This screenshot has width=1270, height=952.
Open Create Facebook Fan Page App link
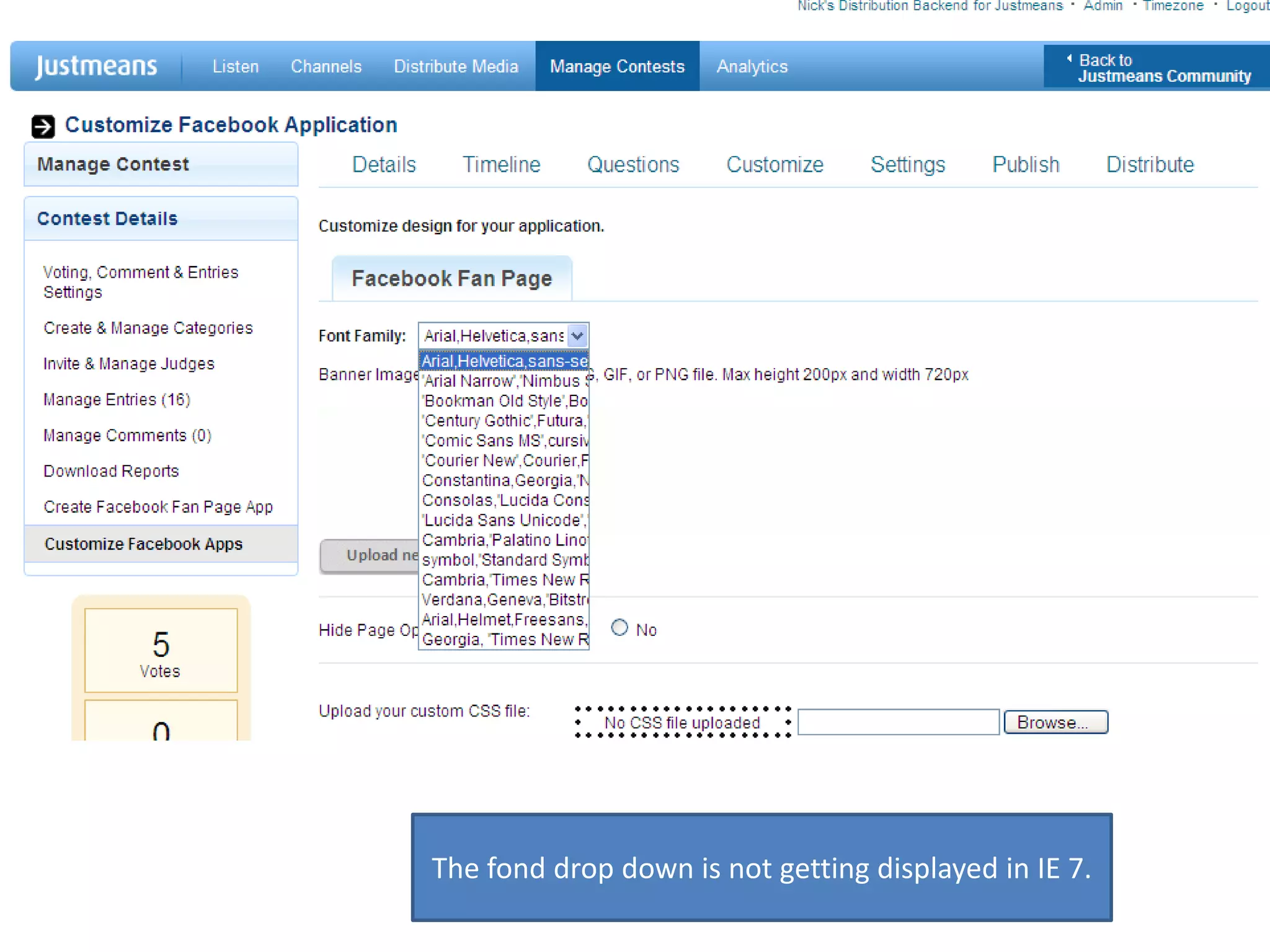[x=158, y=507]
